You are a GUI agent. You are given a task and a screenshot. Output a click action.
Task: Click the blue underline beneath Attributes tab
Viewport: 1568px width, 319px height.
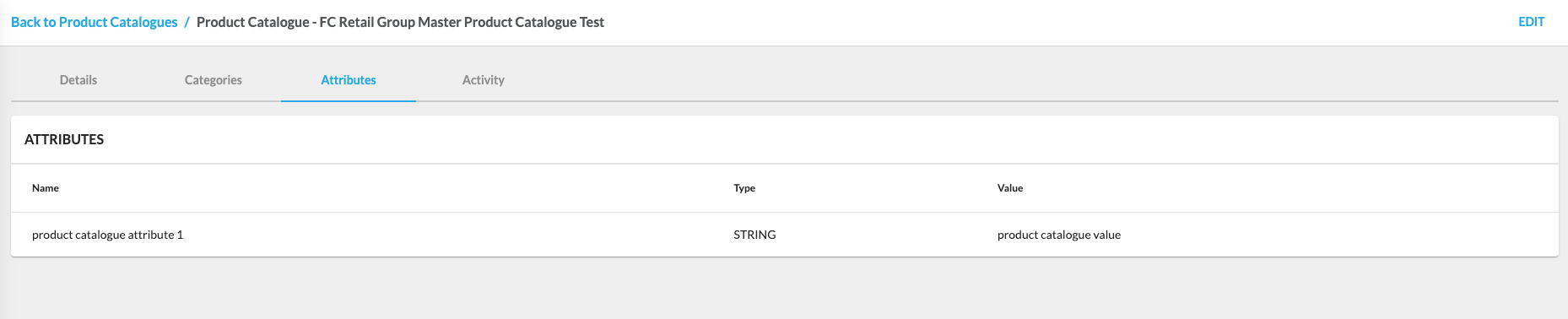349,100
